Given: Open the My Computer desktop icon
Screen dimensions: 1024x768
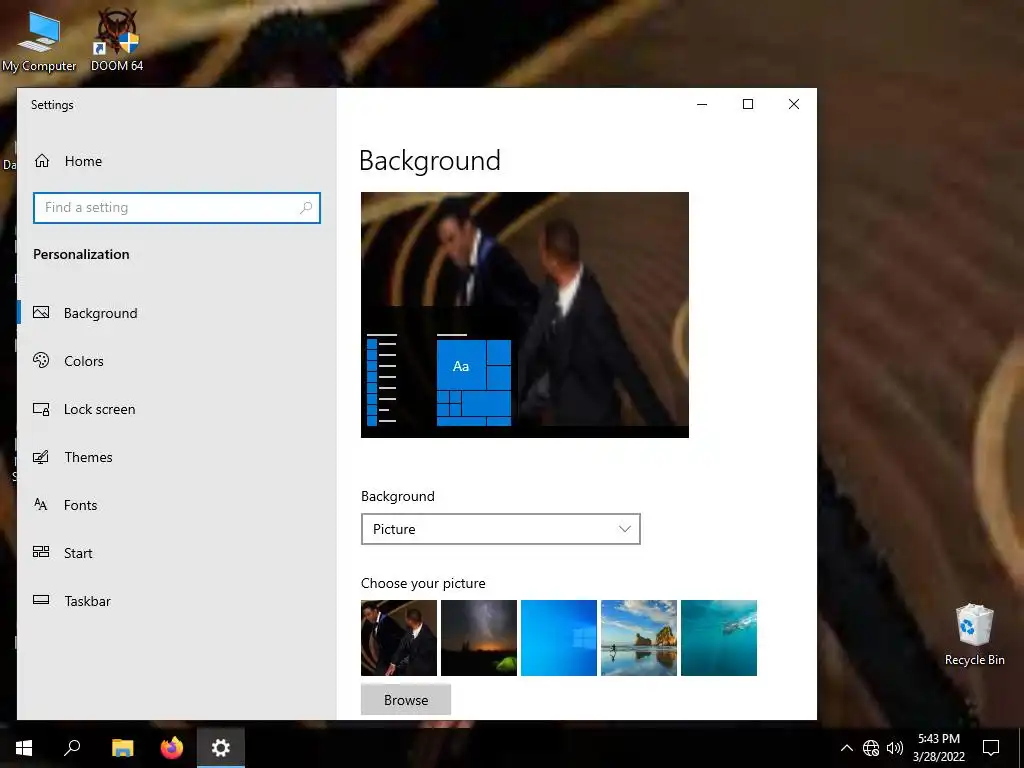Looking at the screenshot, I should pos(39,40).
